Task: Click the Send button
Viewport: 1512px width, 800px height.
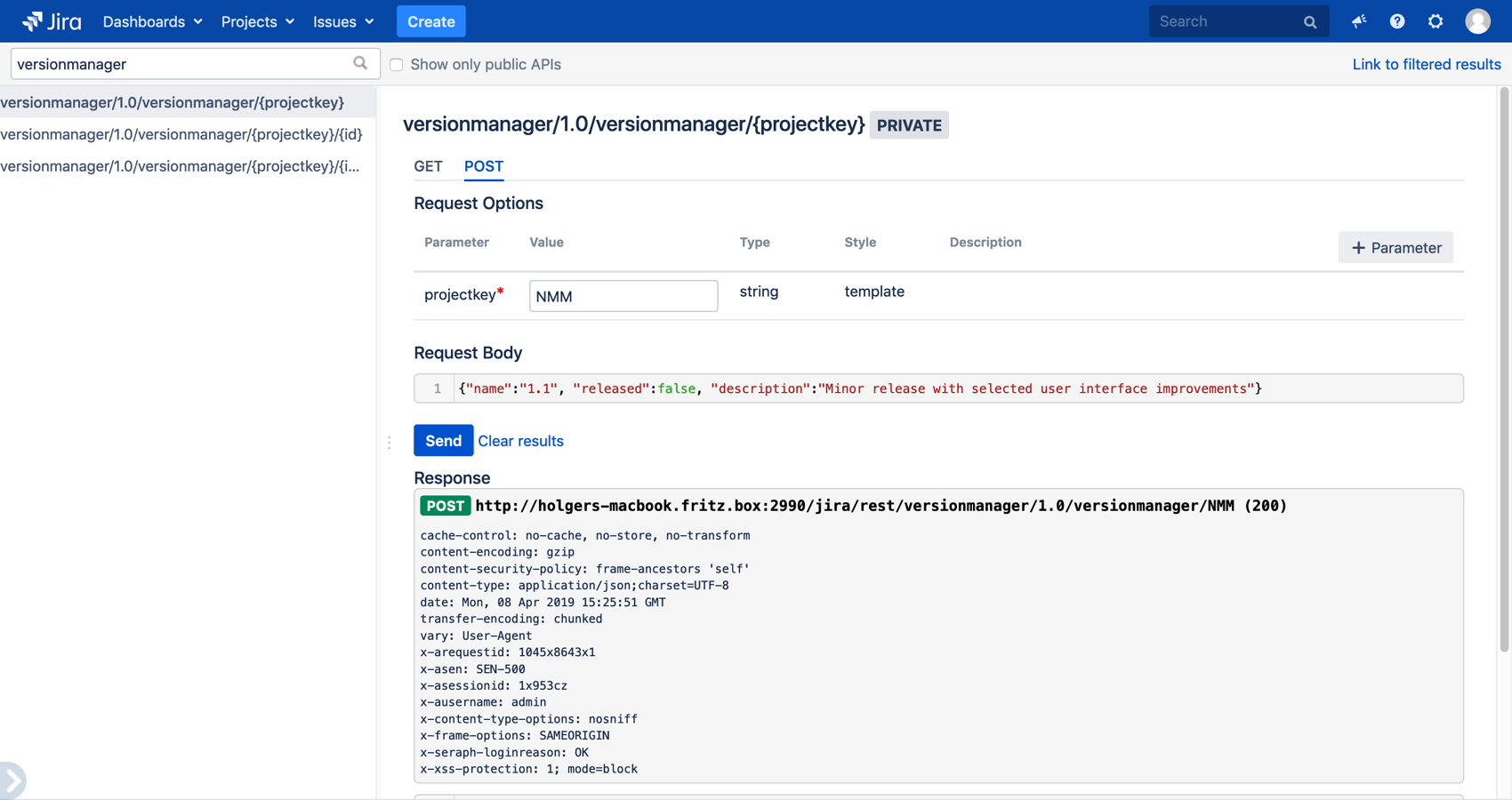Action: coord(443,441)
